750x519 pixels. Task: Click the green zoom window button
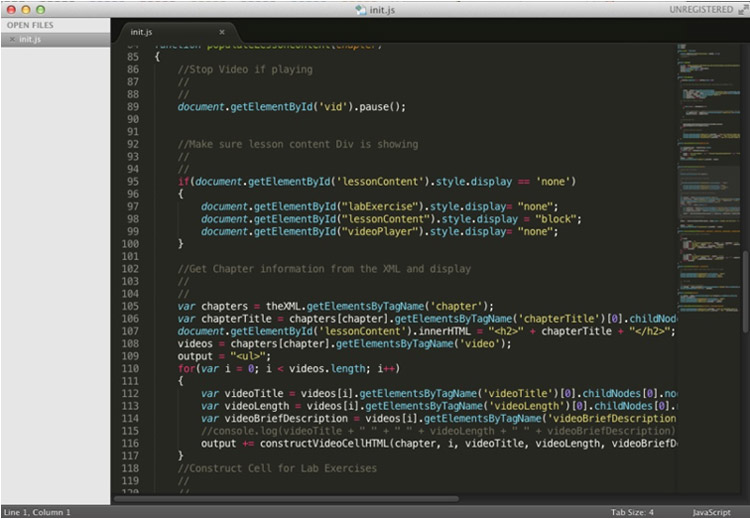coord(41,10)
